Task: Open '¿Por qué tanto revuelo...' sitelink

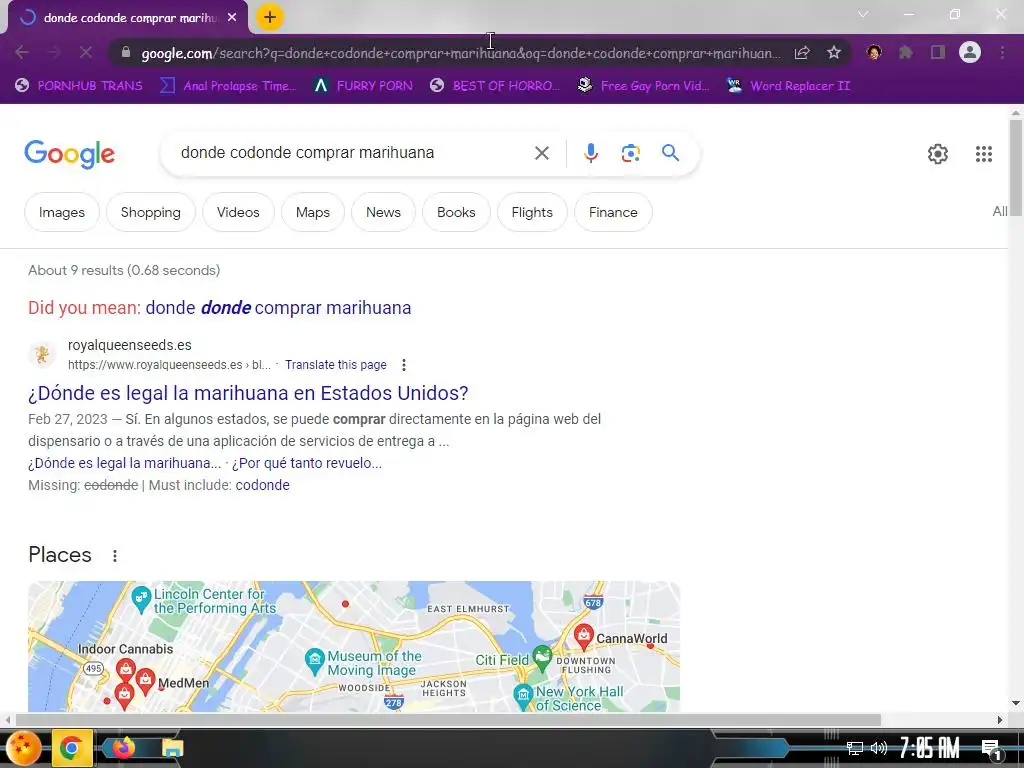Action: click(x=307, y=463)
